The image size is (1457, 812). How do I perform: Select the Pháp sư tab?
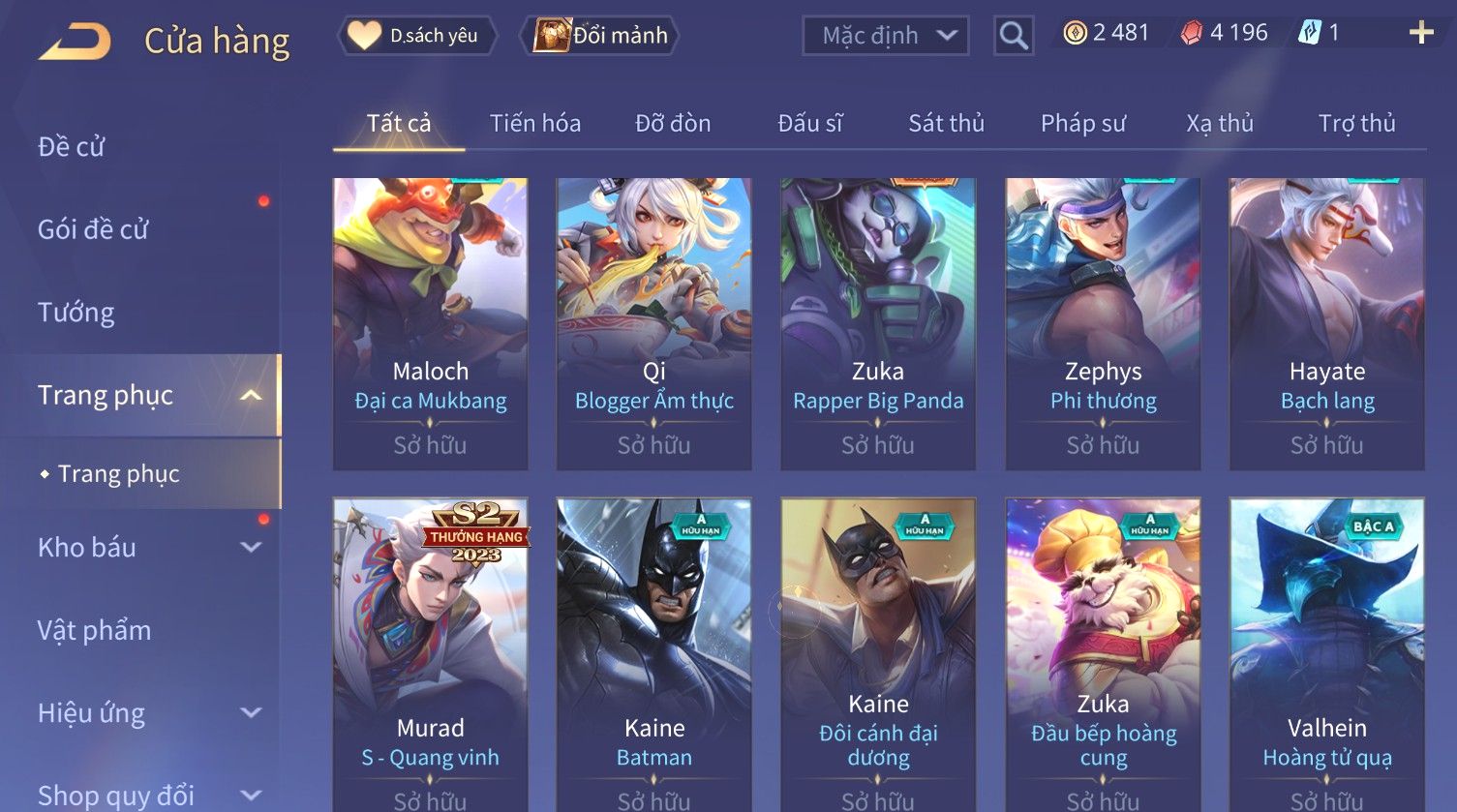click(1083, 124)
